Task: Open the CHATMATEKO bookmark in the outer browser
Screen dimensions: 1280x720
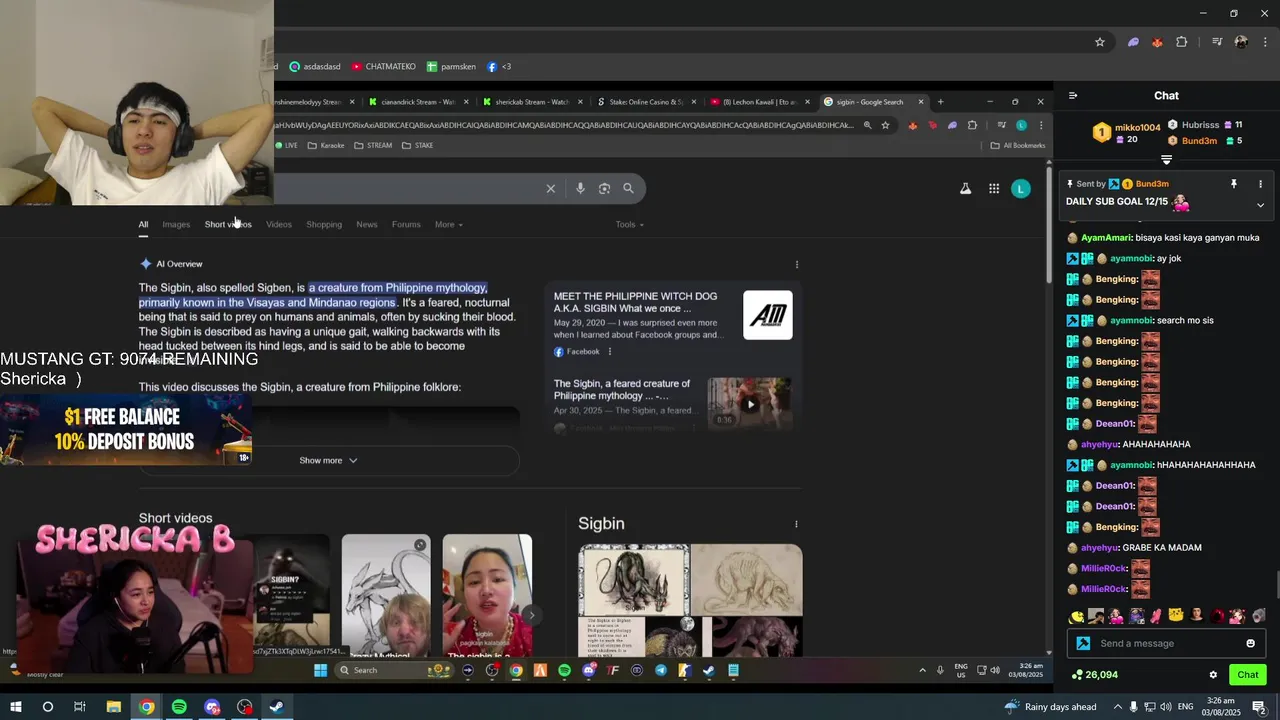Action: [383, 67]
